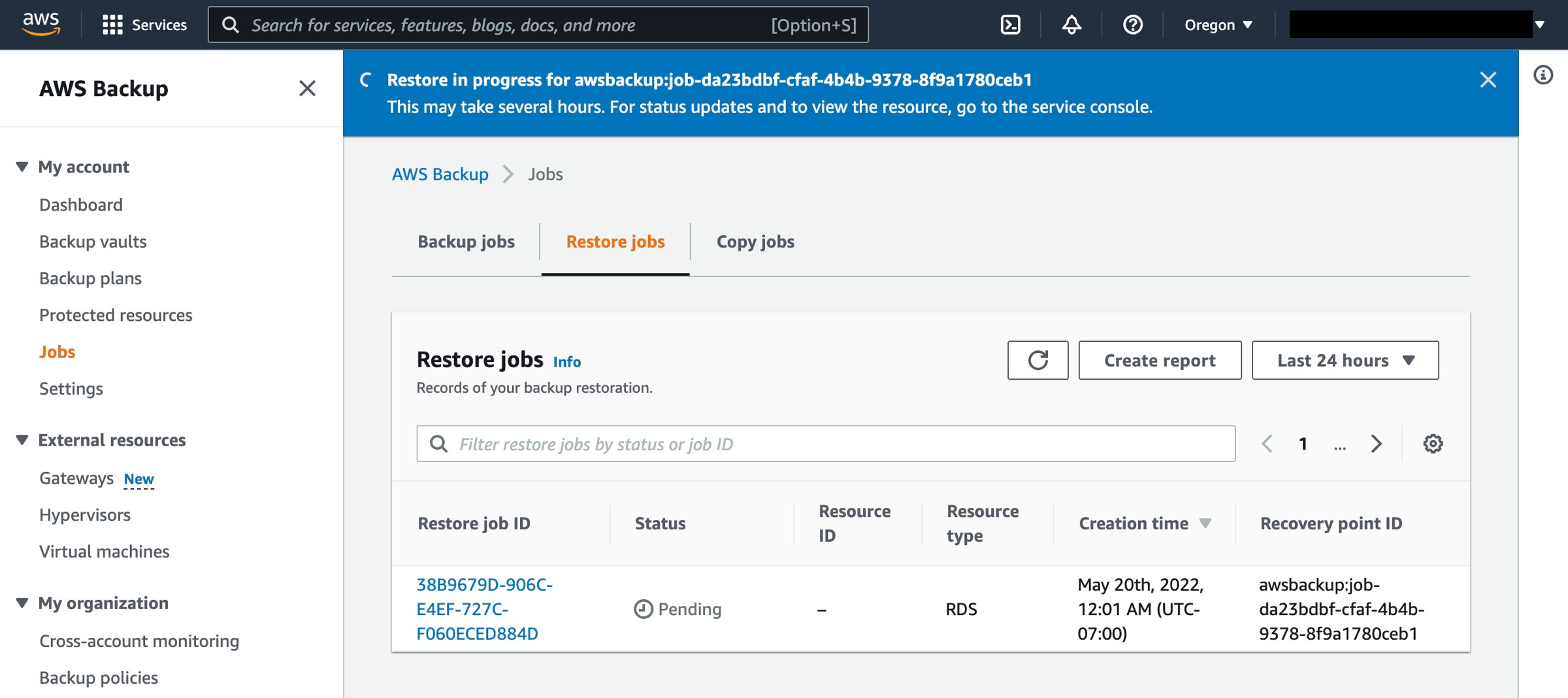1568x698 pixels.
Task: Switch to the Backup jobs tab
Action: 466,242
